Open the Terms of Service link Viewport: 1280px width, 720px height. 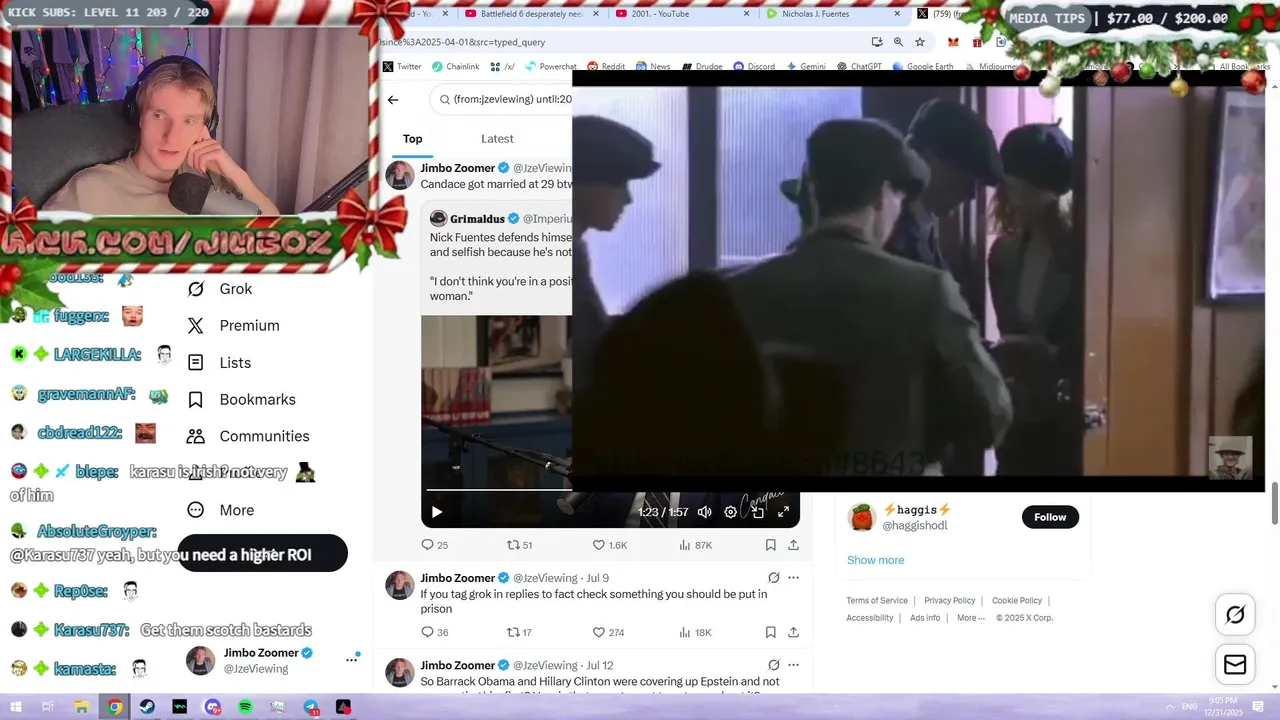pos(877,601)
